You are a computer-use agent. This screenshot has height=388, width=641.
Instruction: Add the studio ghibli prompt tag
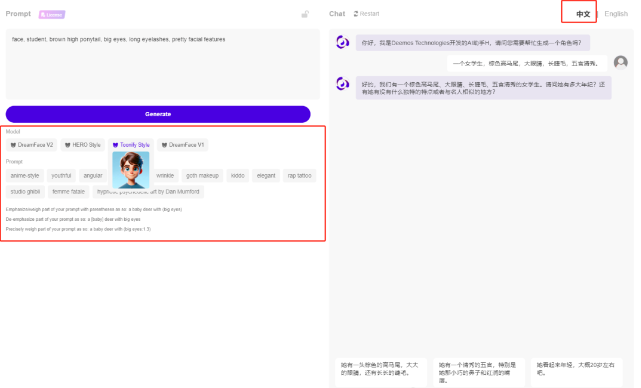(x=25, y=191)
